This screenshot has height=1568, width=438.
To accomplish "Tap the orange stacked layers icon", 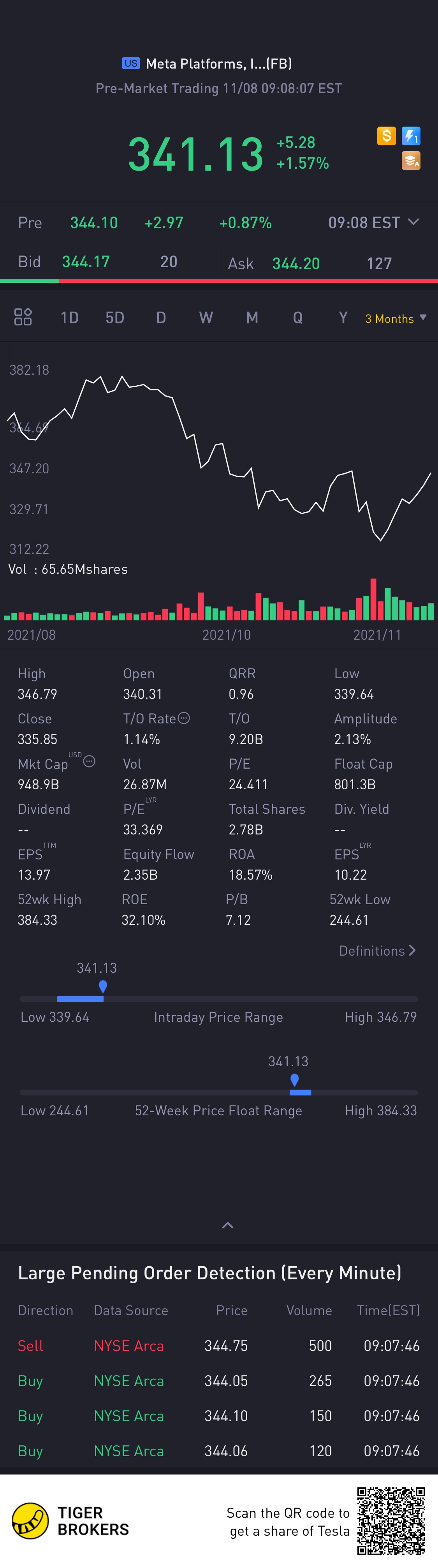I will [411, 161].
